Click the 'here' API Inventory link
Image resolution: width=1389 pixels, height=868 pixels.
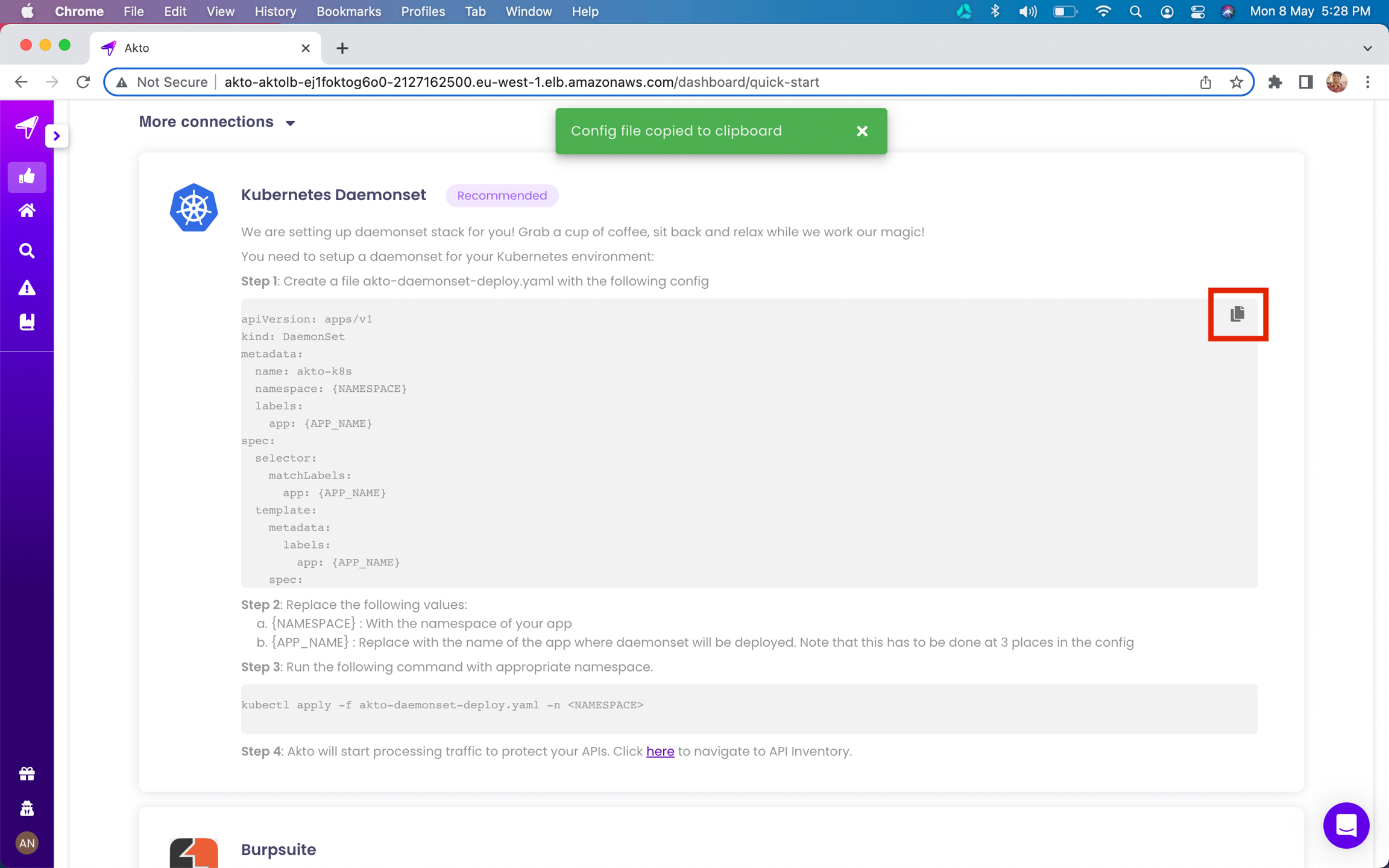pos(660,751)
